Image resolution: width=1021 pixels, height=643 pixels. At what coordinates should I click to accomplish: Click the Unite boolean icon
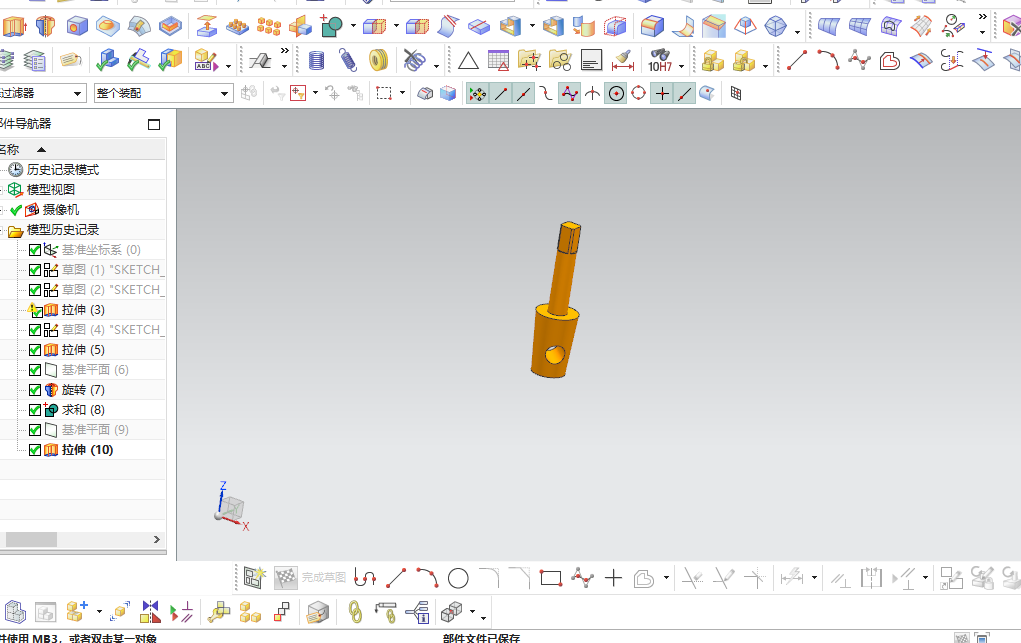pos(331,26)
